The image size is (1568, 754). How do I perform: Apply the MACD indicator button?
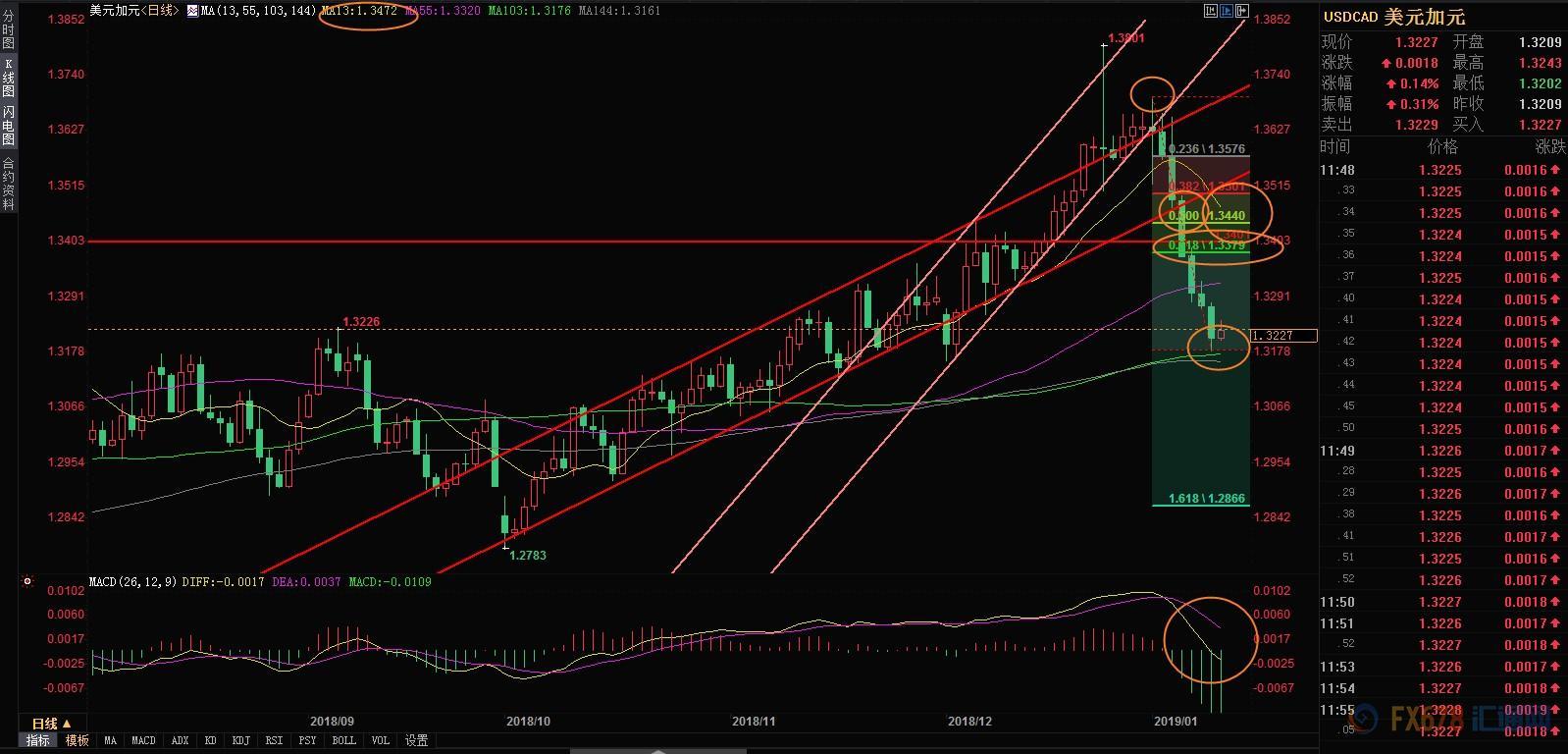coord(143,740)
